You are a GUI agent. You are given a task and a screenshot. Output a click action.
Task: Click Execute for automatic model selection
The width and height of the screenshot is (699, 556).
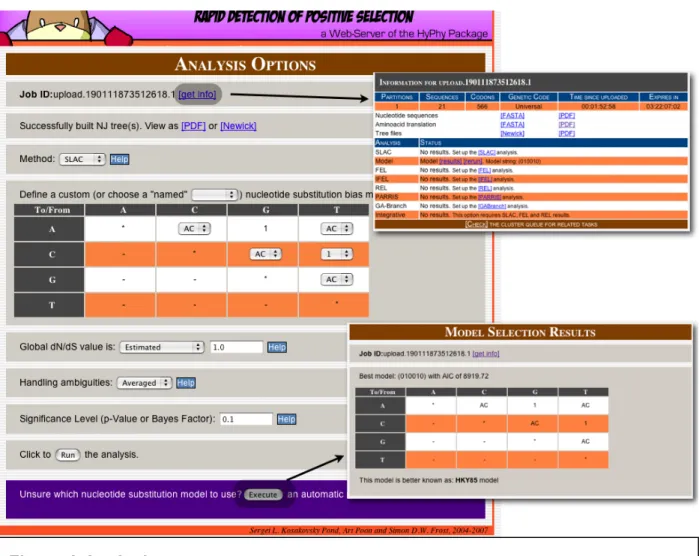(263, 494)
